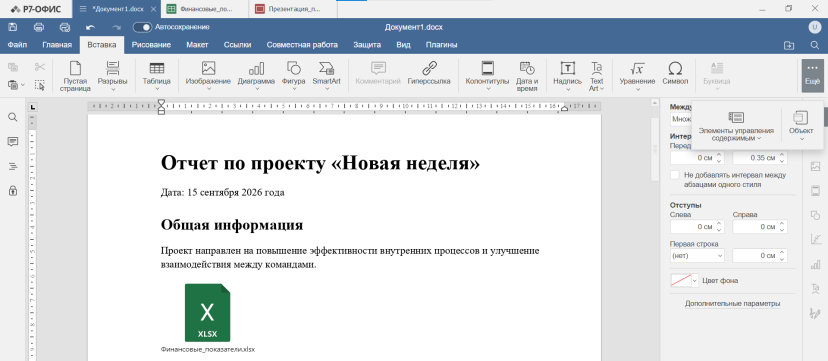Open the Text Art dropdown
Image resolution: width=828 pixels, height=361 pixels.
[x=597, y=77]
